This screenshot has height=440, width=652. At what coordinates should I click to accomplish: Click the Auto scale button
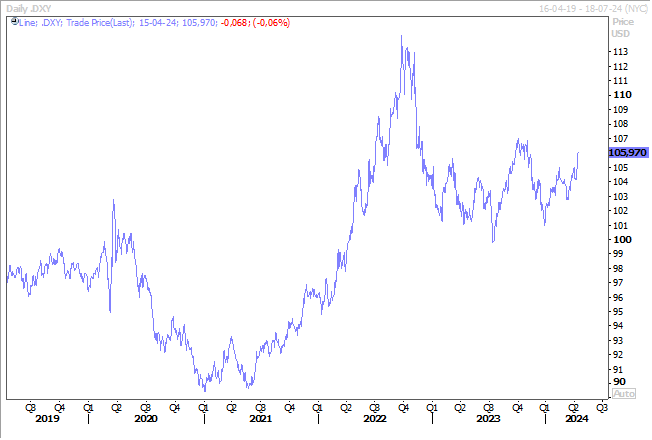(x=622, y=394)
